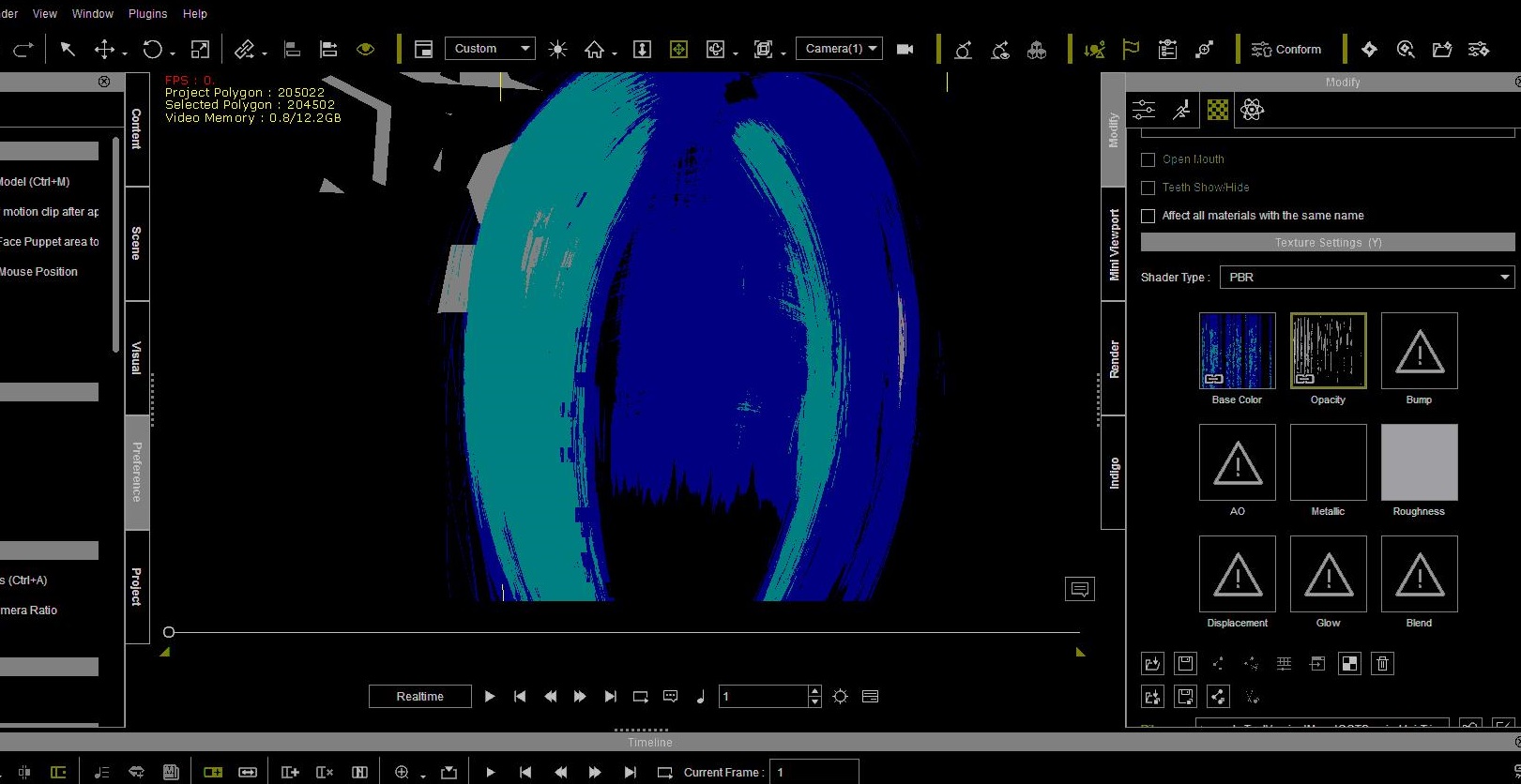
Task: Collapse the Texture Settings (Y) section
Action: (x=1328, y=242)
